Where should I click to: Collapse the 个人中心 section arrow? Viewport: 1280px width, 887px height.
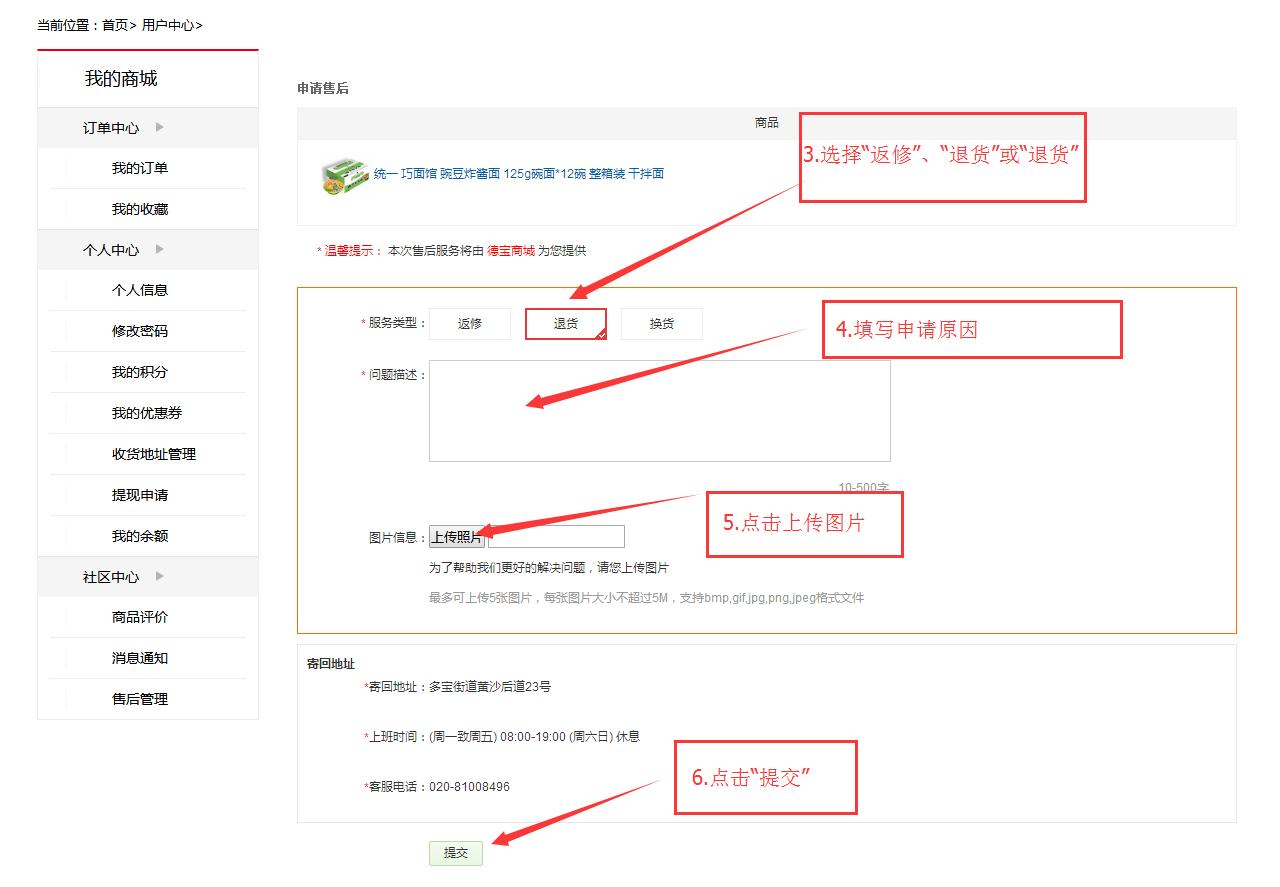(160, 249)
